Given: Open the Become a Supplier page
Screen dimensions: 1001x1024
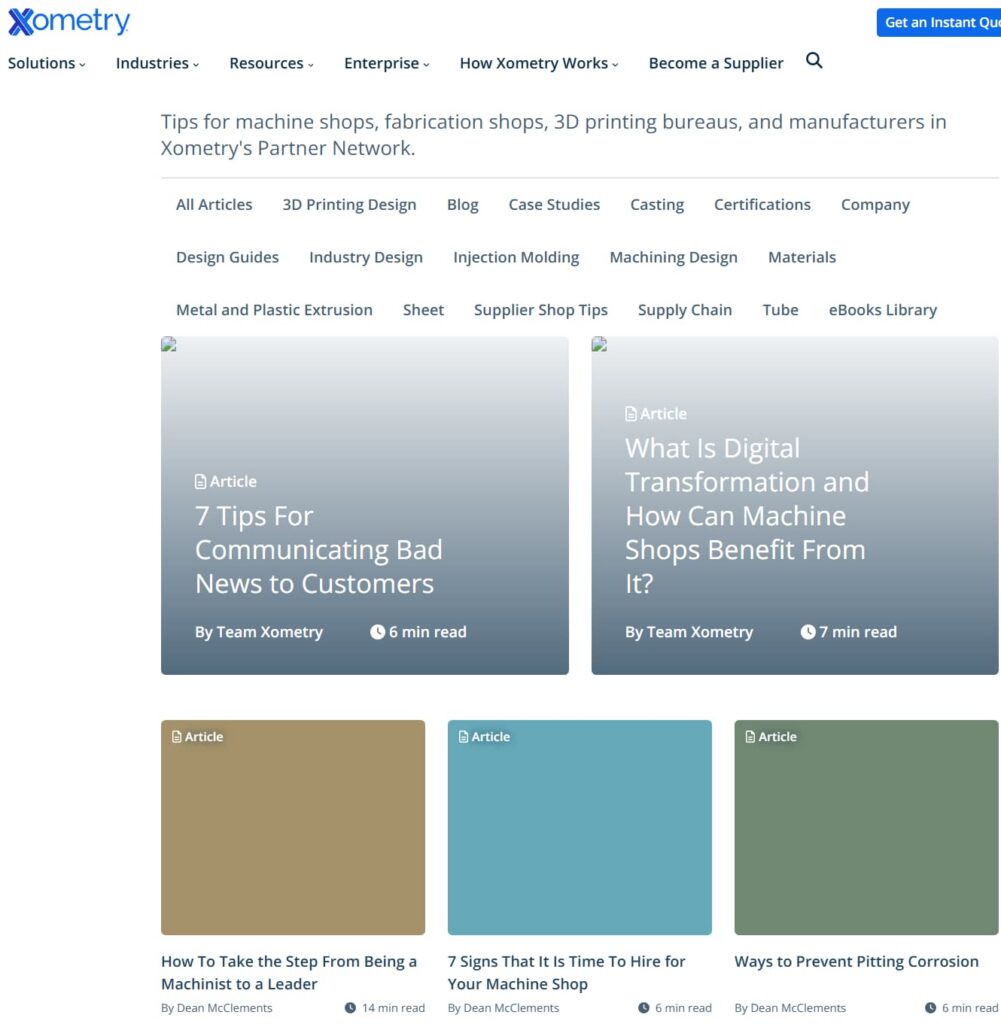Looking at the screenshot, I should [716, 63].
